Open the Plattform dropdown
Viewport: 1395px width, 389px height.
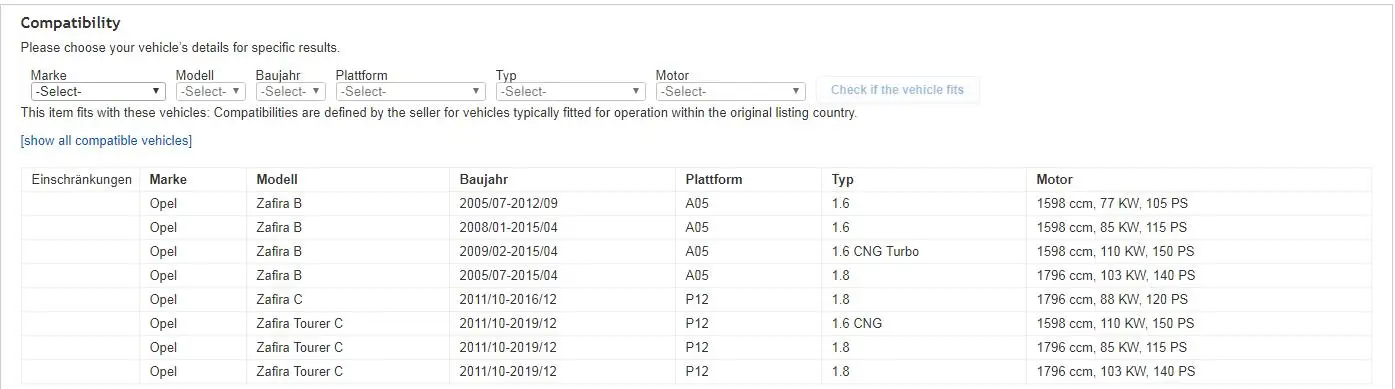pyautogui.click(x=410, y=91)
